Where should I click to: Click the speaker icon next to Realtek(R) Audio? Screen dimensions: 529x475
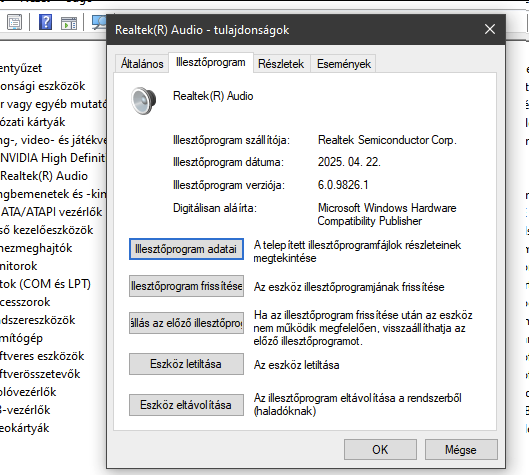(x=144, y=101)
